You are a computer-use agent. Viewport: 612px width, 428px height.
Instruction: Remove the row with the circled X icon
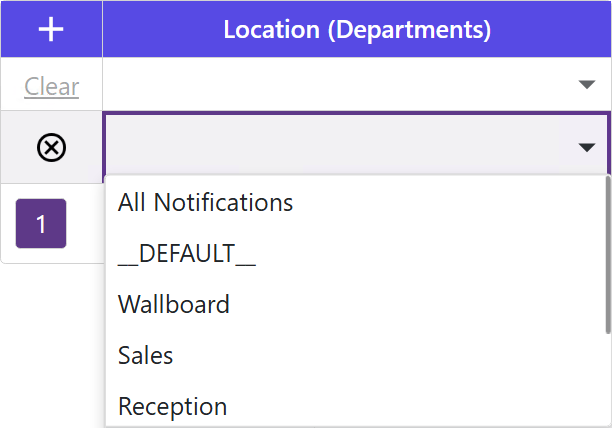[x=51, y=148]
